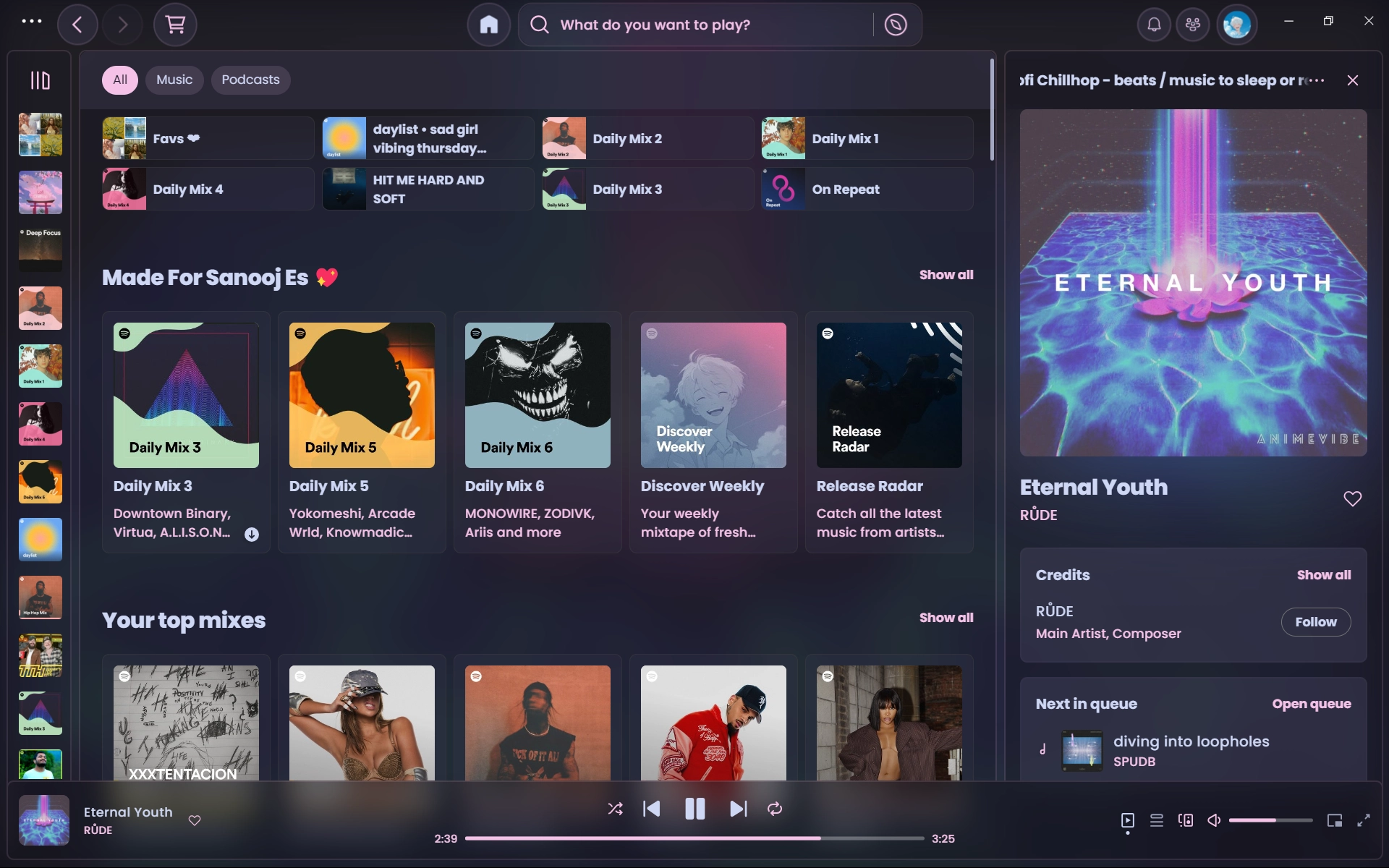Open daylist sad girl vibing shortcut
This screenshot has height=868, width=1389.
coord(428,138)
